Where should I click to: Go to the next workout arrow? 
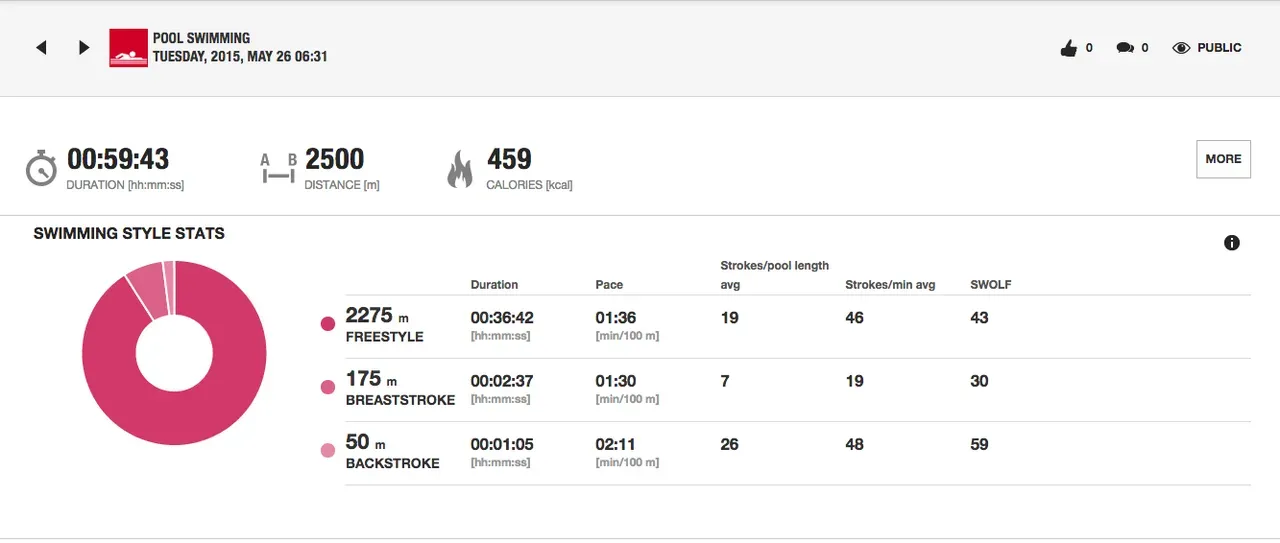pyautogui.click(x=84, y=48)
